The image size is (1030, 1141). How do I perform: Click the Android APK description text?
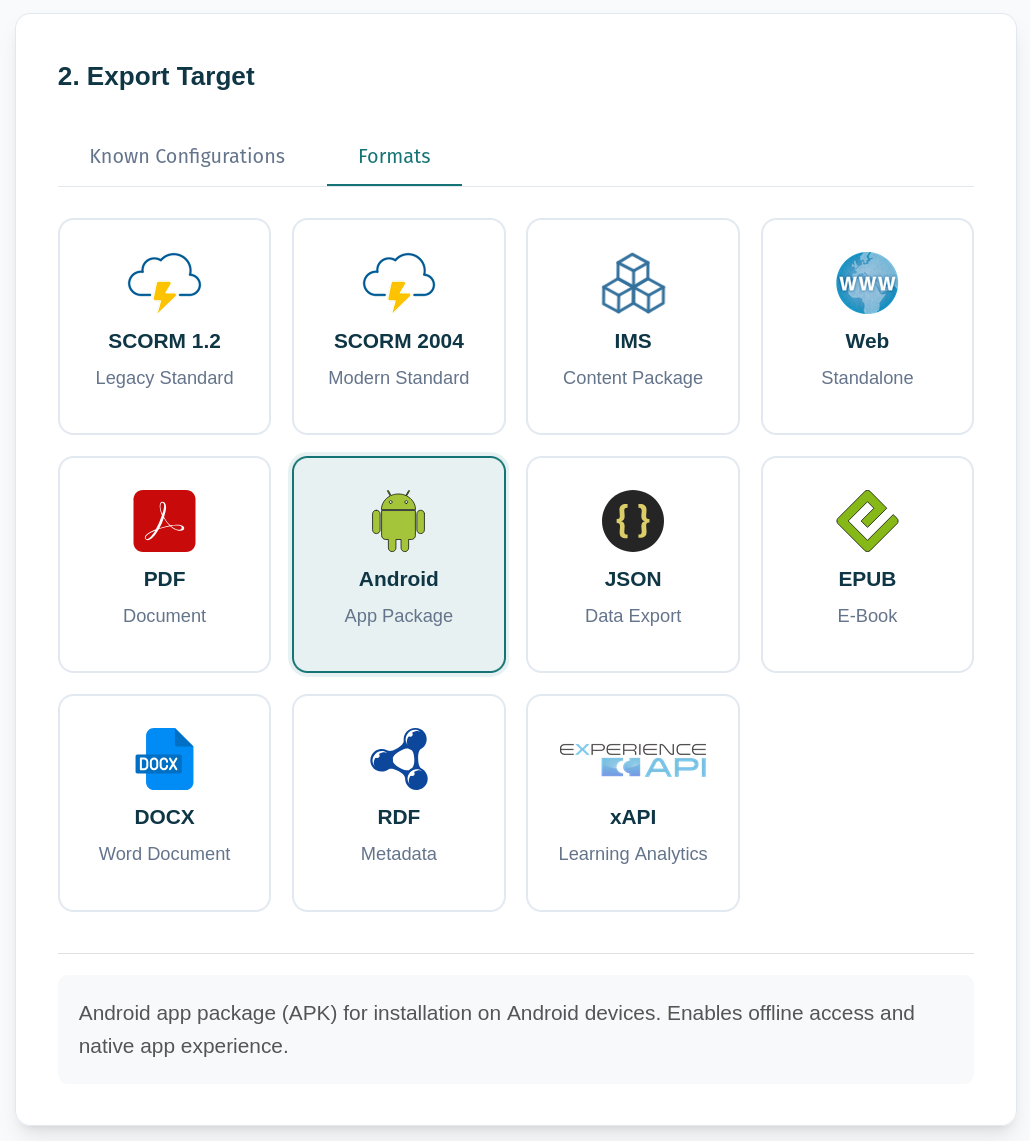(496, 1029)
